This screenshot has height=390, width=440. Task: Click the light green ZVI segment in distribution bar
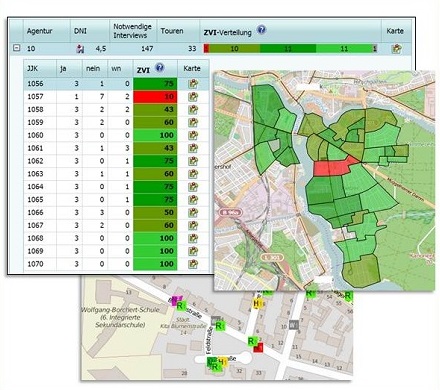pyautogui.click(x=344, y=49)
